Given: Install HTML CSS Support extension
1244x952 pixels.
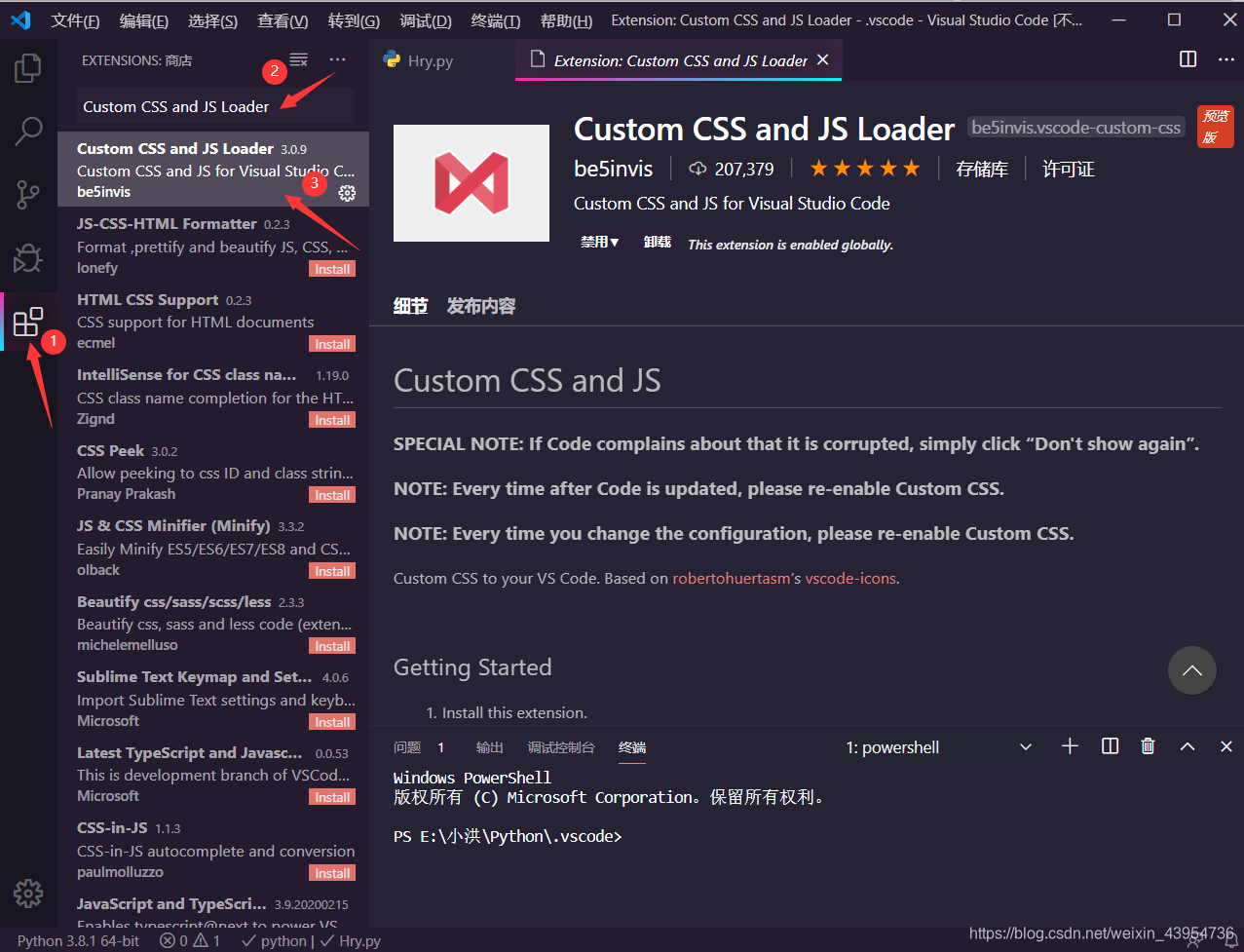Looking at the screenshot, I should coord(332,344).
